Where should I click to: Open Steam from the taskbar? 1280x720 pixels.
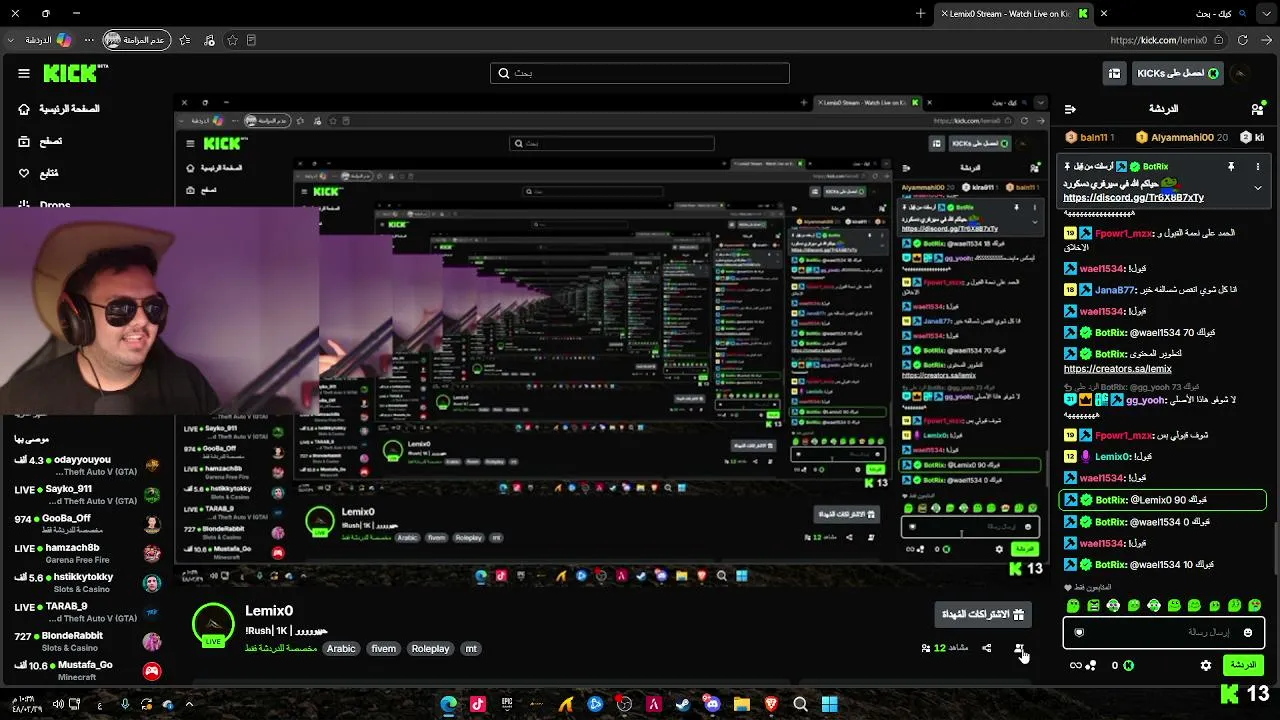coord(683,704)
